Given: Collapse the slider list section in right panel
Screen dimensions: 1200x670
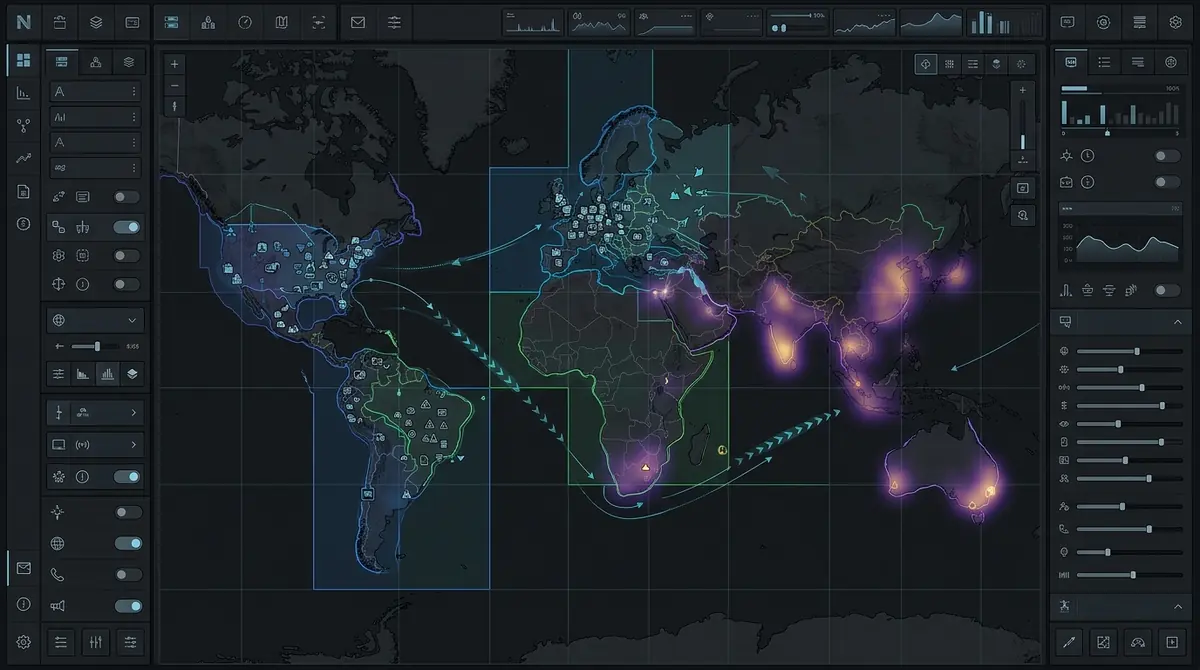Looking at the screenshot, I should point(1177,322).
